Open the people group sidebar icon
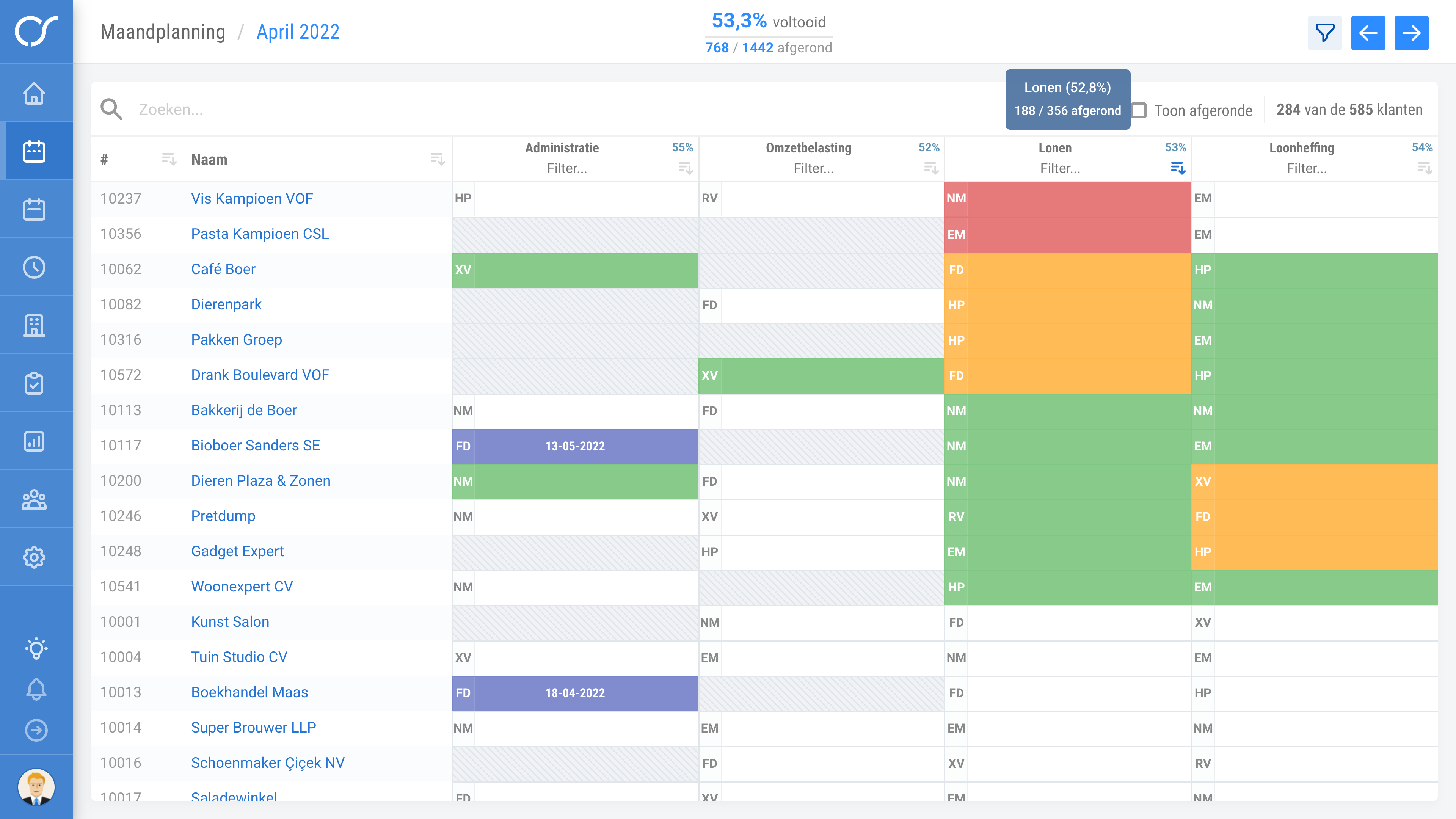The height and width of the screenshot is (819, 1456). tap(34, 500)
